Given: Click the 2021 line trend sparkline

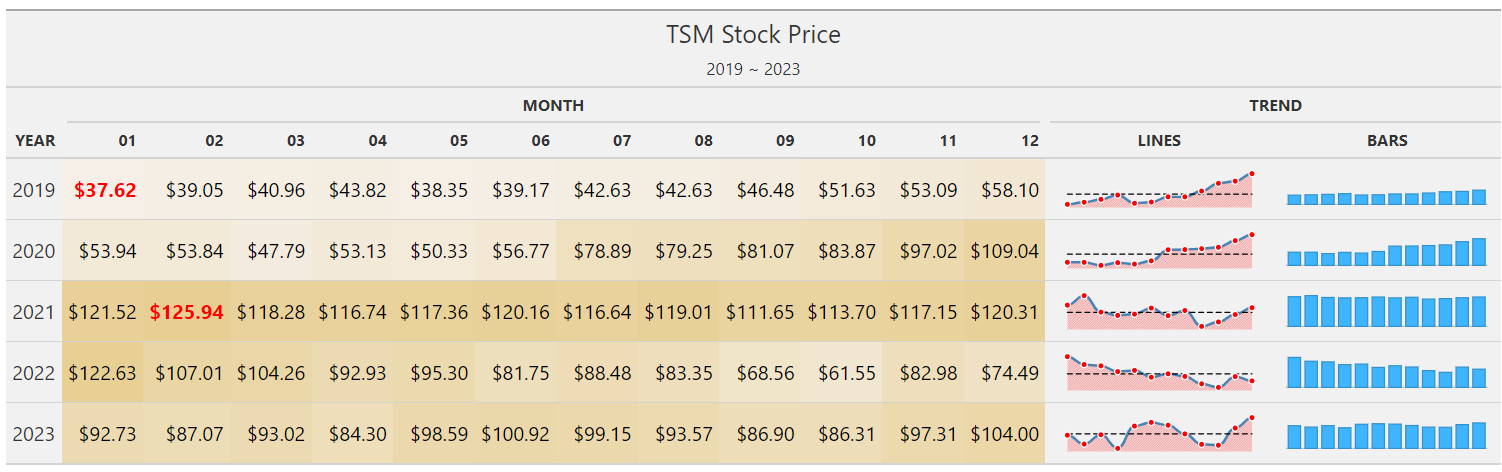Looking at the screenshot, I should pyautogui.click(x=1159, y=312).
